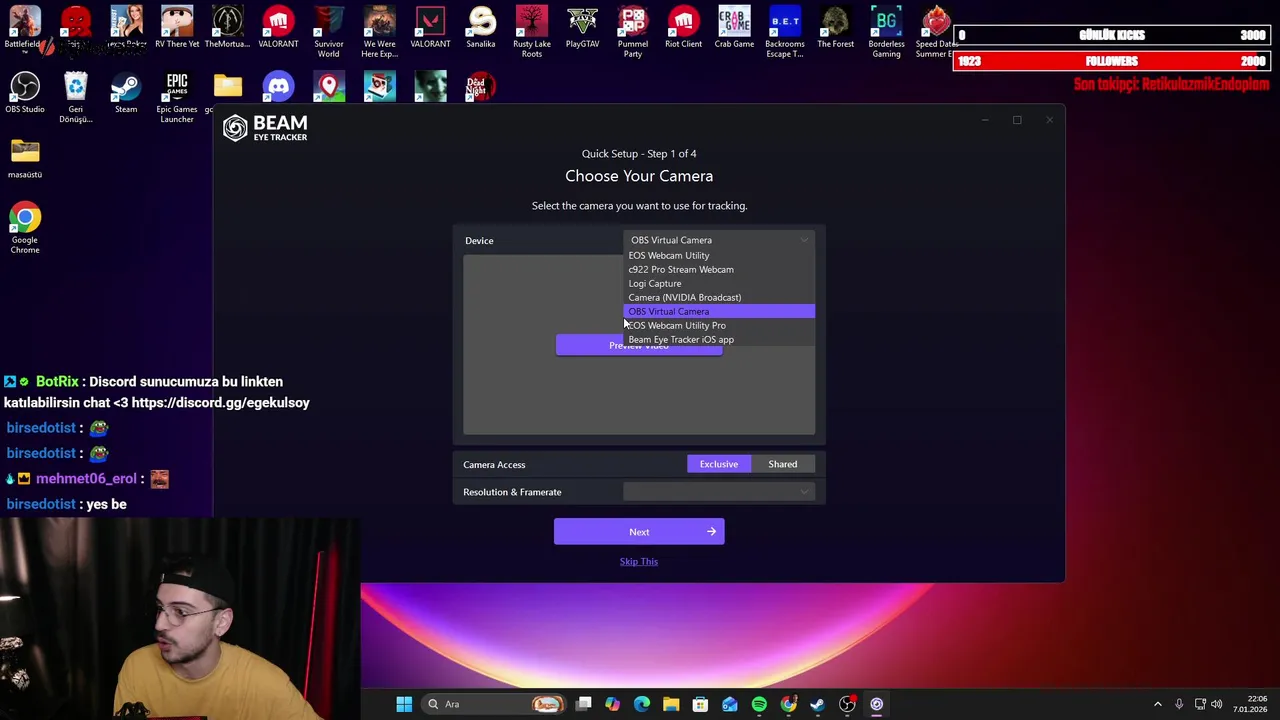
Task: Select c922 Pro Stream Webcam option
Action: pos(719,269)
